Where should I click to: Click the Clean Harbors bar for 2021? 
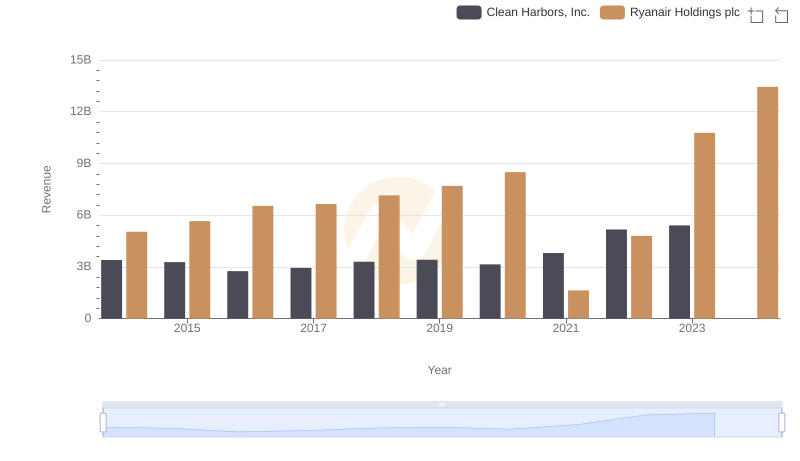(x=553, y=286)
